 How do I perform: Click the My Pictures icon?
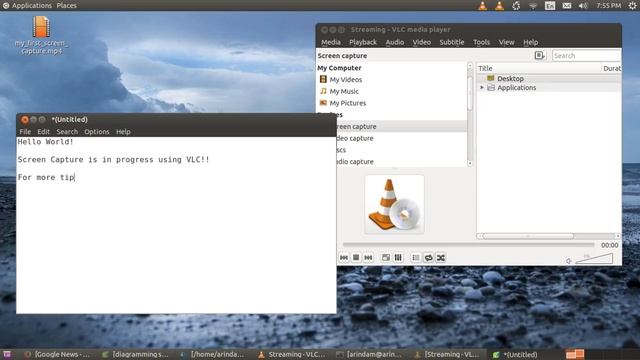coord(323,102)
